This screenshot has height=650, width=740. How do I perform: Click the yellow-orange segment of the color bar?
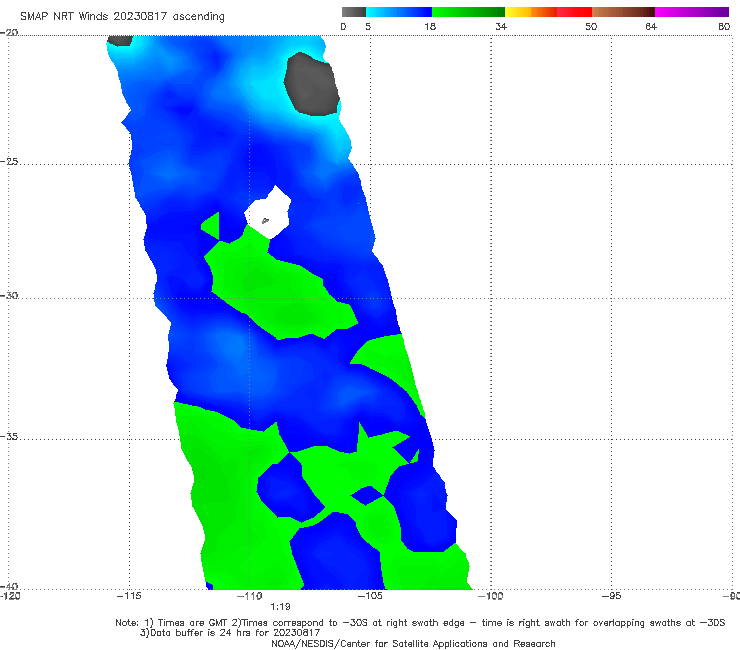pyautogui.click(x=530, y=12)
